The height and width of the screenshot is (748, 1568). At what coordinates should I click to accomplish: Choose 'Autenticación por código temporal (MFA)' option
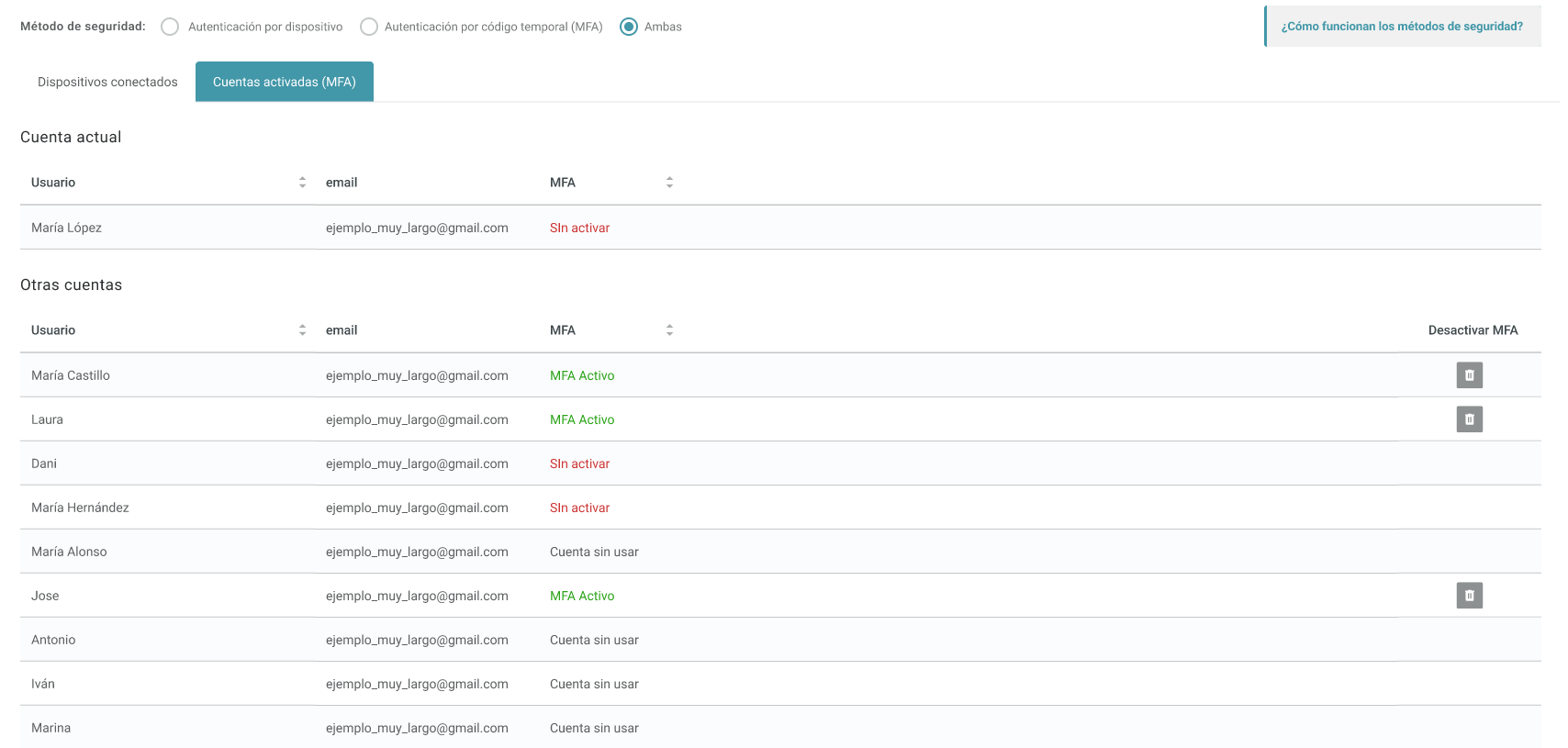pos(369,27)
